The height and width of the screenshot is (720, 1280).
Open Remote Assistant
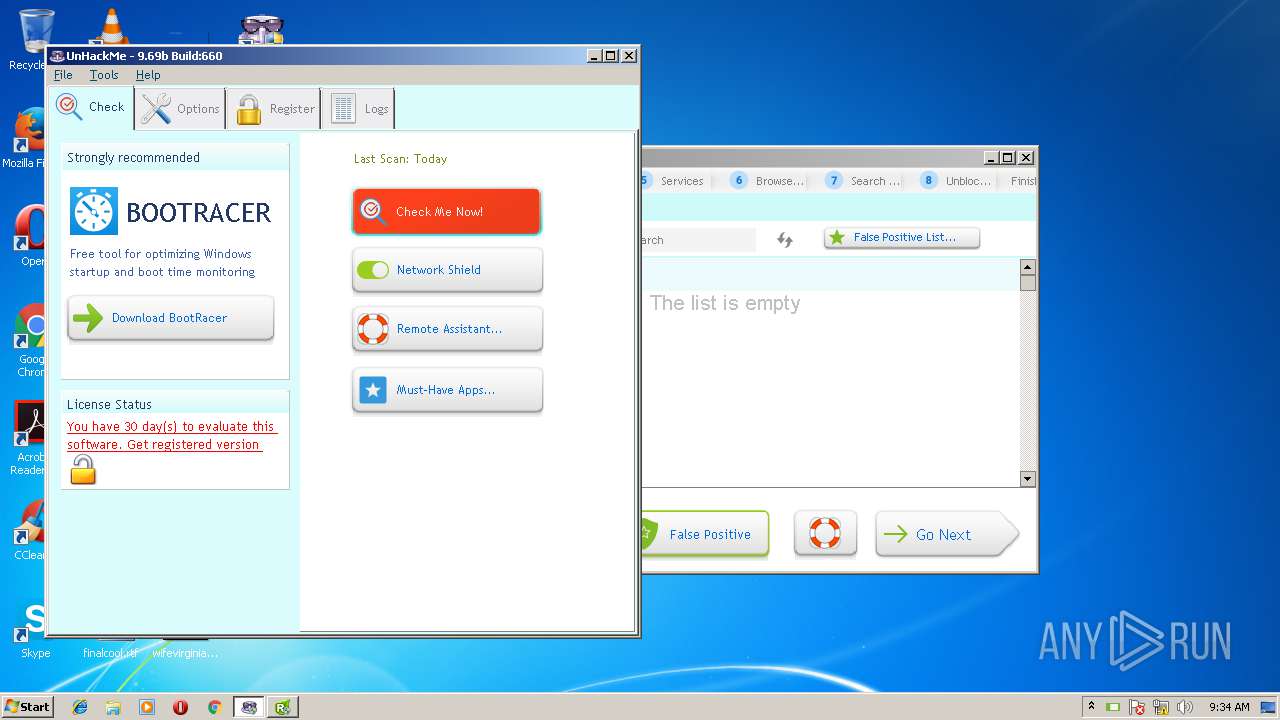[447, 329]
